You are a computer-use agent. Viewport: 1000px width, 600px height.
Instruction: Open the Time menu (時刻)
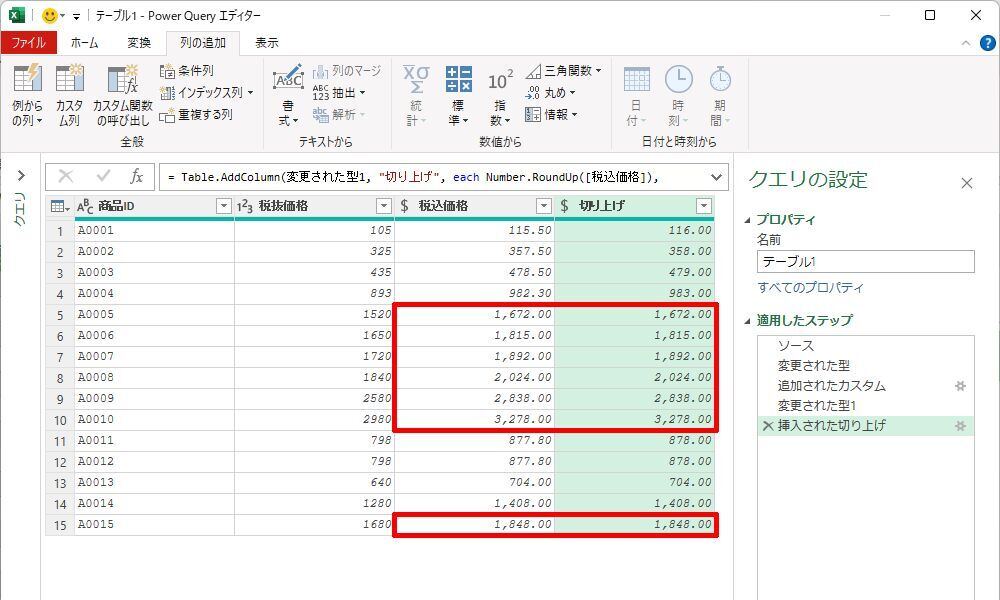pos(679,94)
